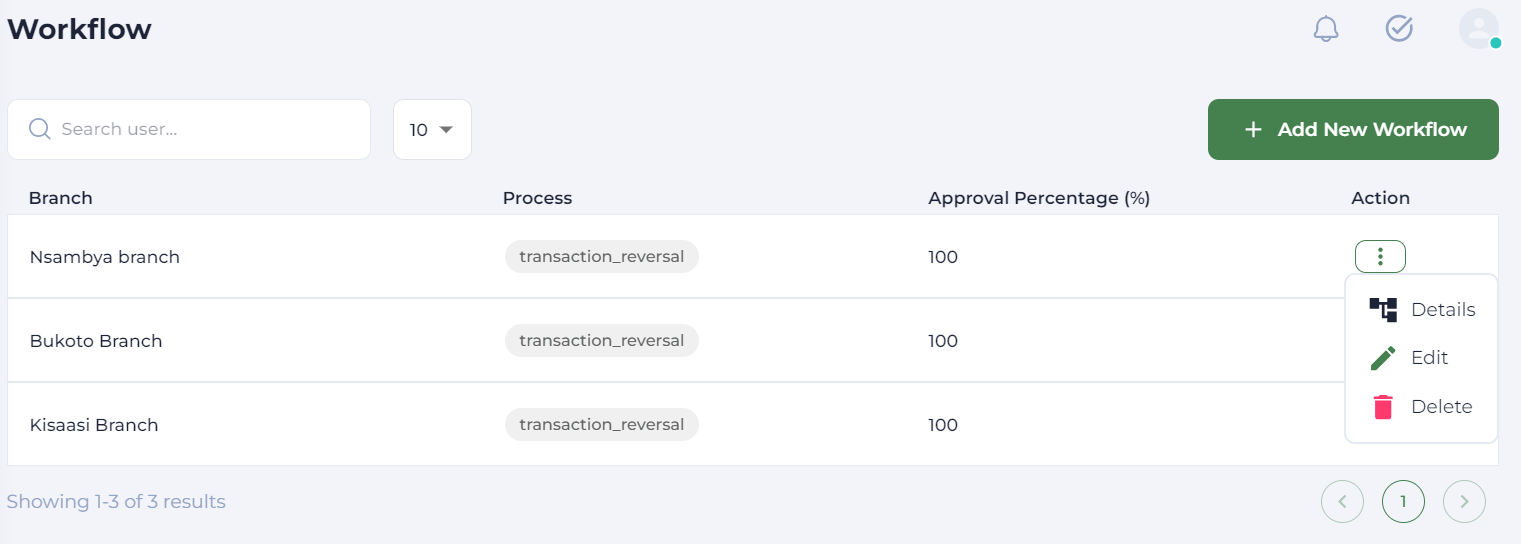Click the magnifier search icon
Image resolution: width=1521 pixels, height=544 pixels.
[x=40, y=129]
